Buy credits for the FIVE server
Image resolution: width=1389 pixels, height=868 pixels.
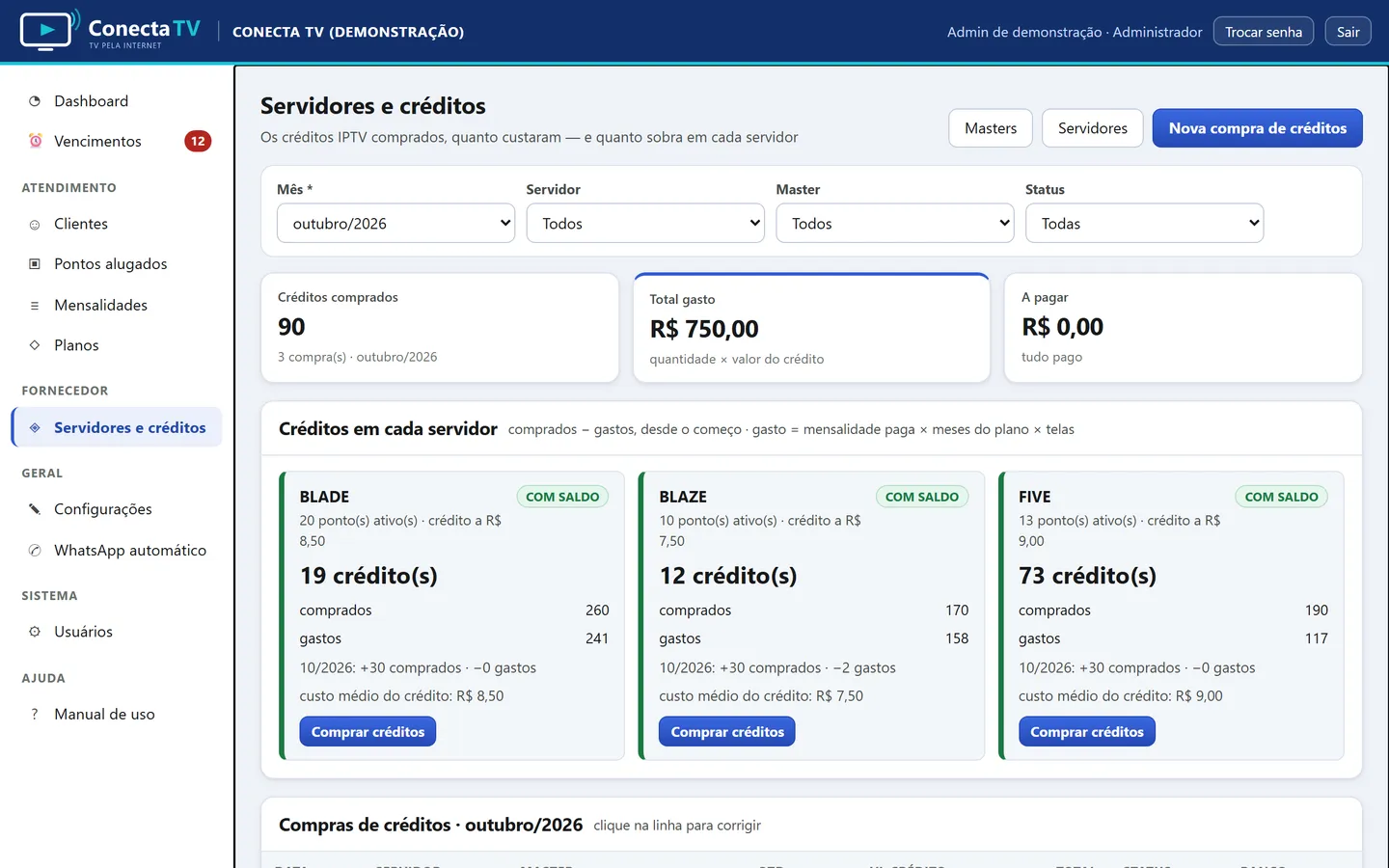click(1087, 732)
